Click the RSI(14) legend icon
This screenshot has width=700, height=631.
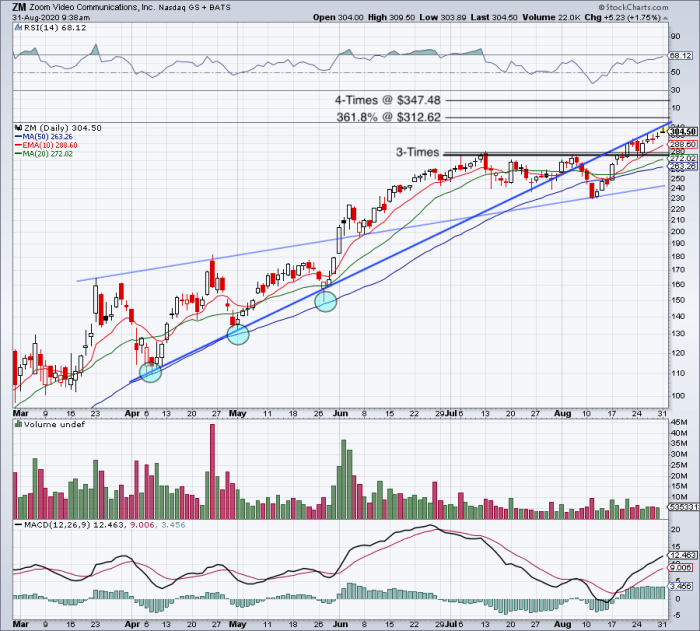coord(18,28)
